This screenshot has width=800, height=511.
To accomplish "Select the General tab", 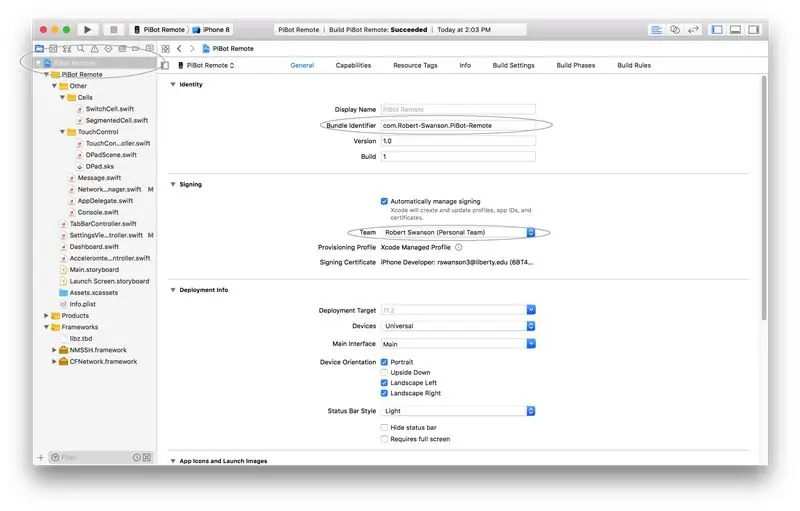I will 302,65.
